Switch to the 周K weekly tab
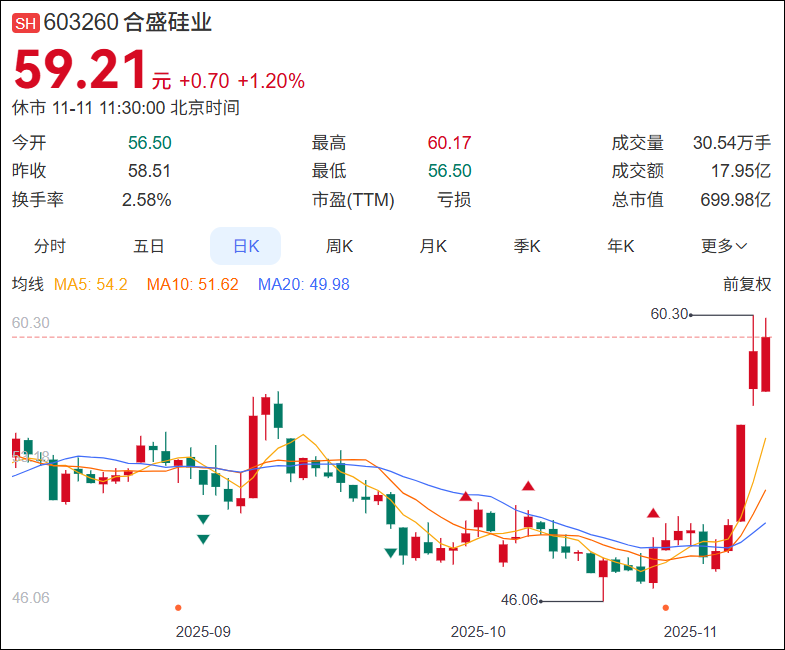Image resolution: width=785 pixels, height=650 pixels. click(339, 246)
